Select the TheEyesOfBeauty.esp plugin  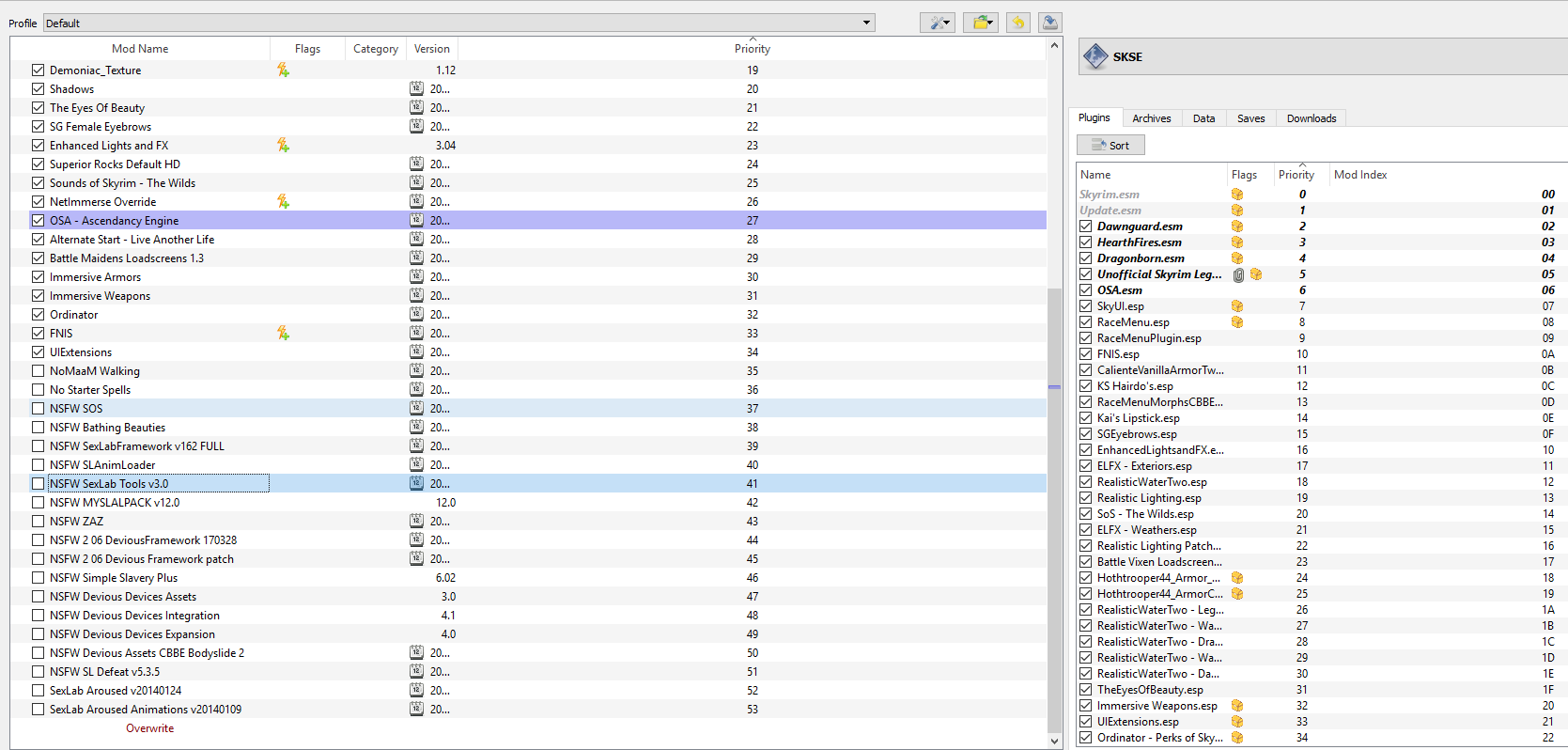point(1322,690)
